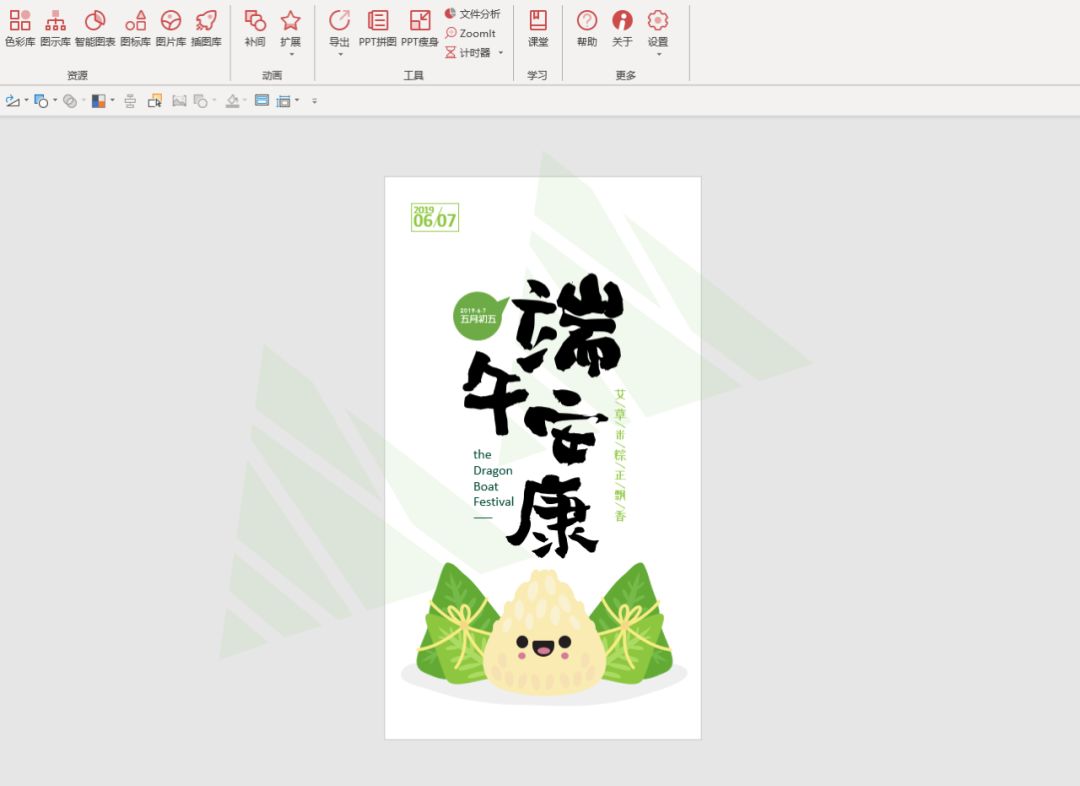Open the 图标库 icon library
The width and height of the screenshot is (1080, 786).
tap(135, 28)
